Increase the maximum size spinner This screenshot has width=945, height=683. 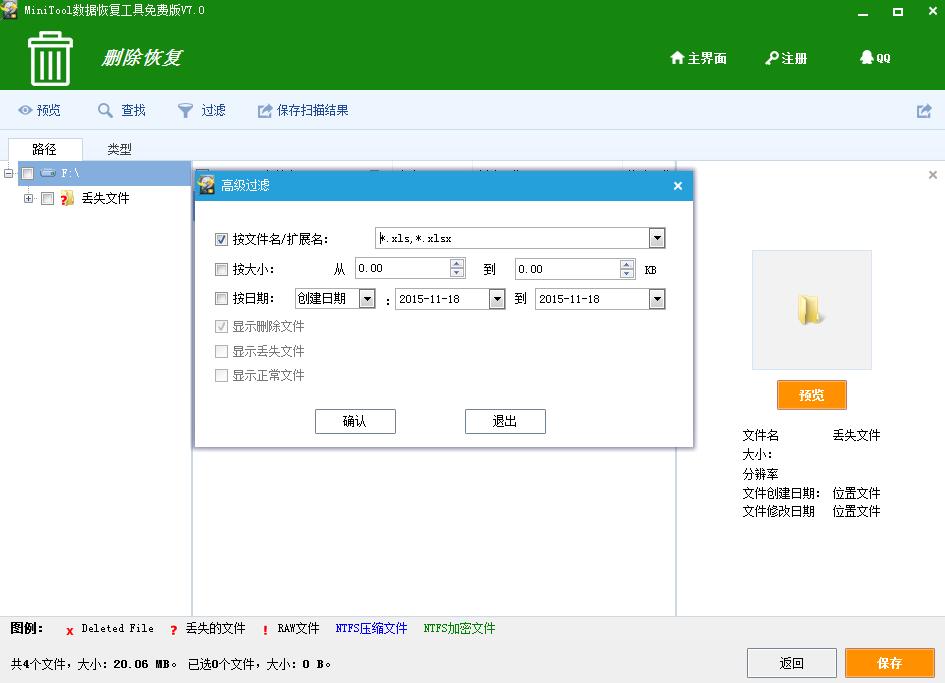click(x=627, y=263)
